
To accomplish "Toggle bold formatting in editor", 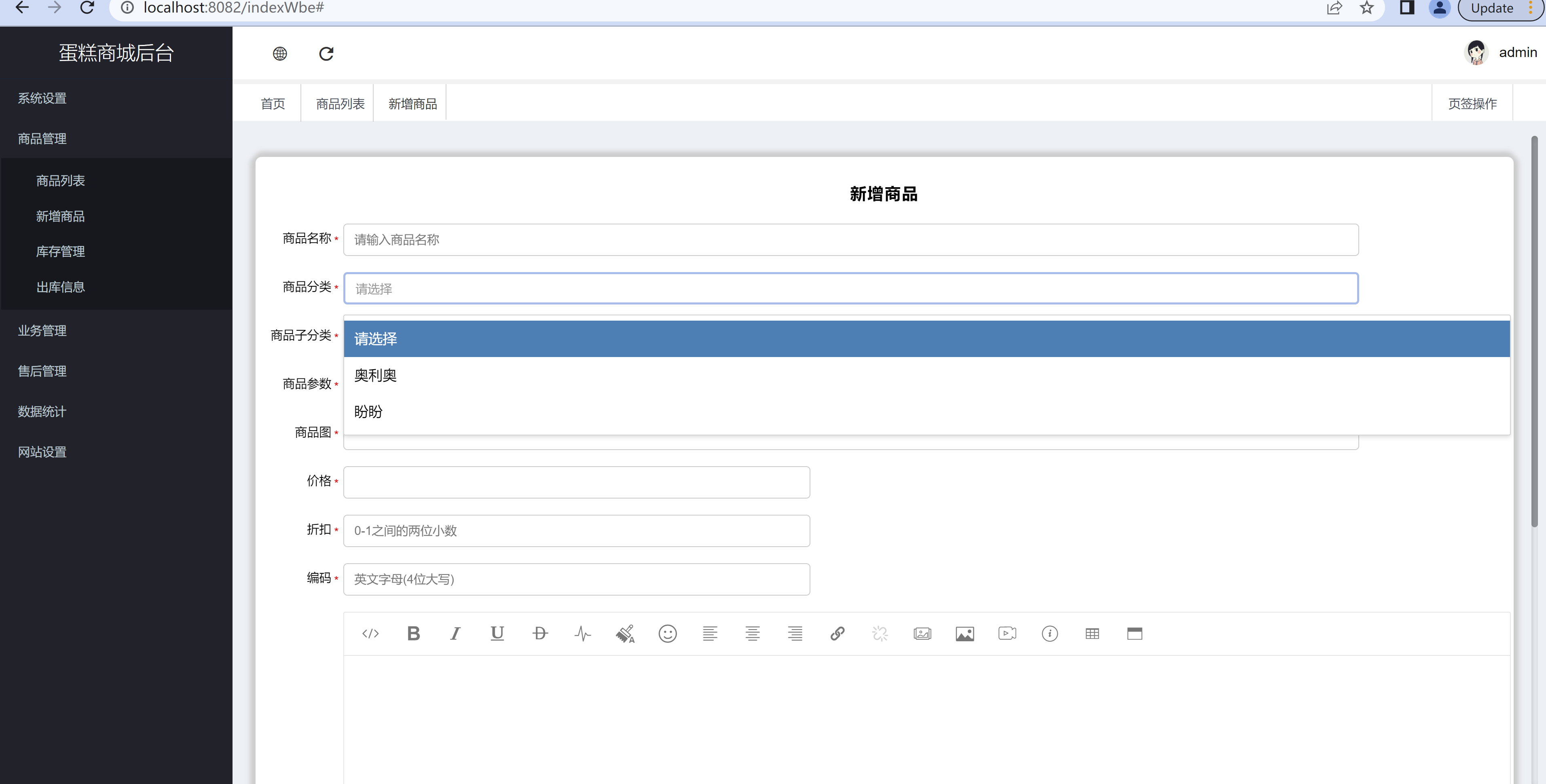I will 413,634.
